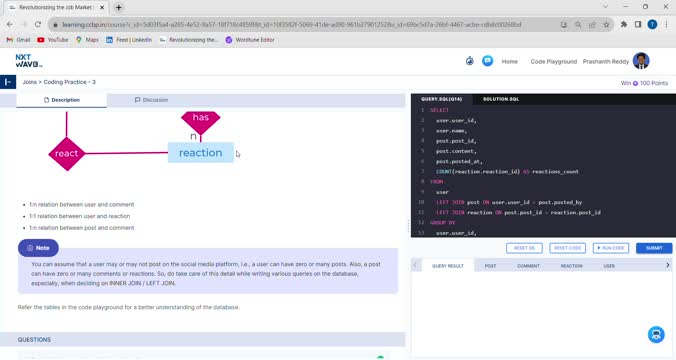Screen dimensions: 676x360
Task: Open Maps bookmark
Action: click(x=87, y=40)
